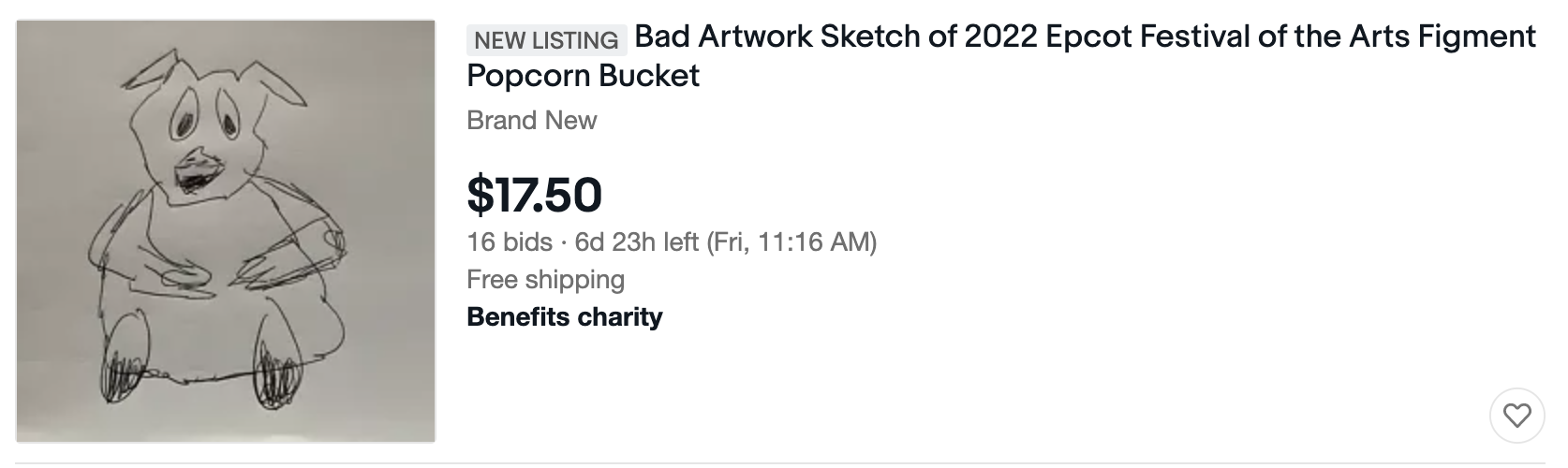Click the Free shipping label
1568x468 pixels.
545,279
